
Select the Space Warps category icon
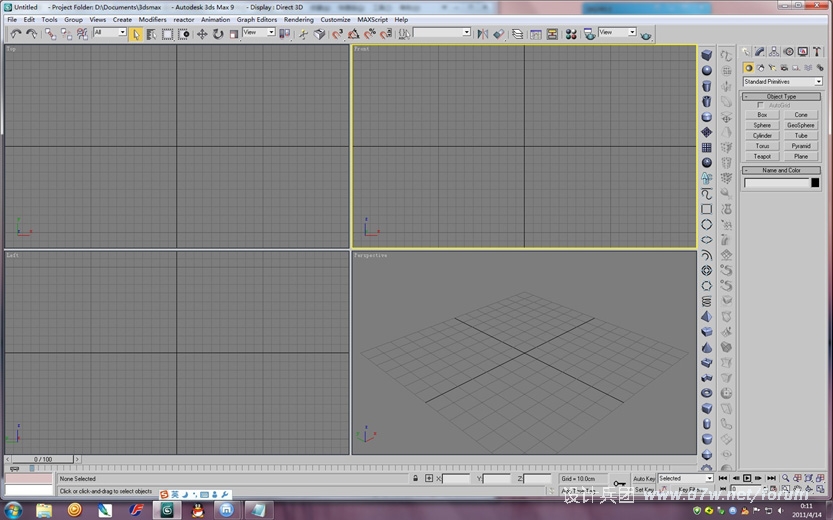808,68
